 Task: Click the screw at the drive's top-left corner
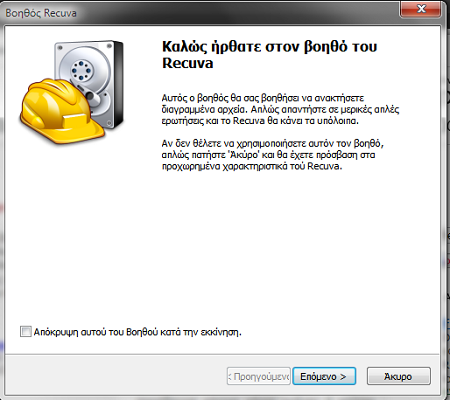coord(60,48)
